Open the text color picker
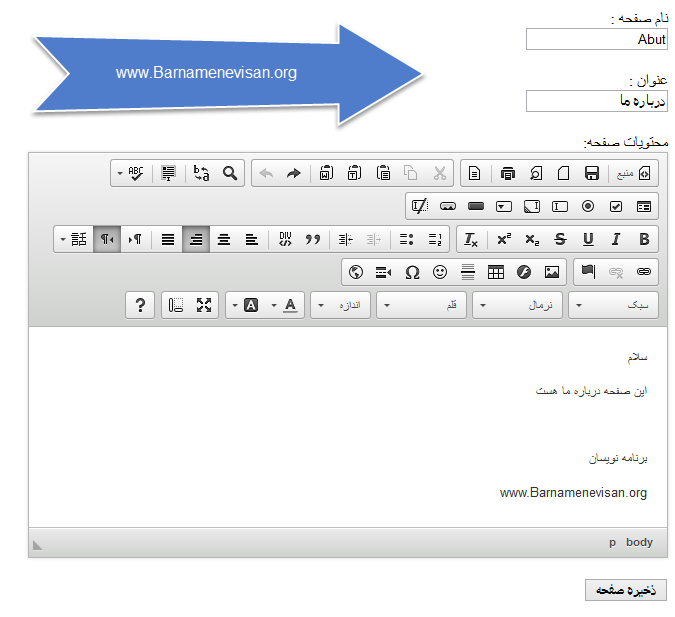This screenshot has height=617, width=675. (x=290, y=305)
